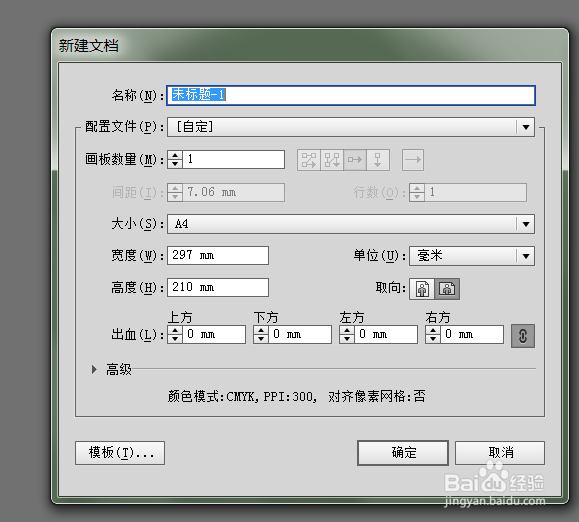This screenshot has height=522, width=579.
Task: Click the disabled 行数 rows field
Action: tap(475, 192)
